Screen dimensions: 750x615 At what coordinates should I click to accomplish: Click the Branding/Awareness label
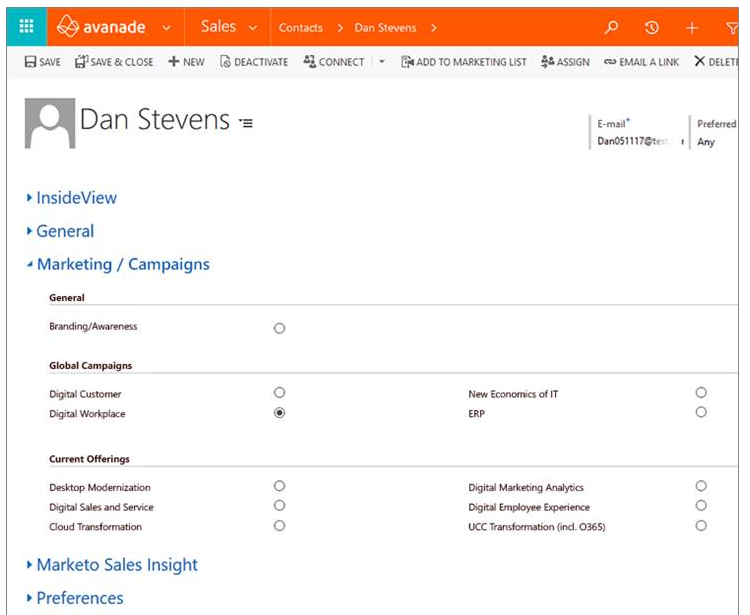coord(93,326)
